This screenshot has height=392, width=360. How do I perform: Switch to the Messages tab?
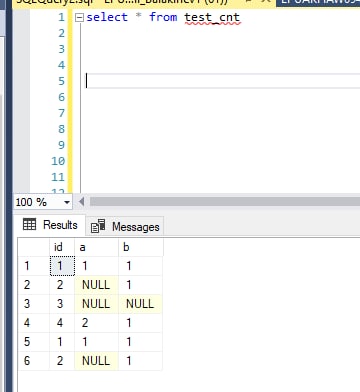(x=125, y=227)
